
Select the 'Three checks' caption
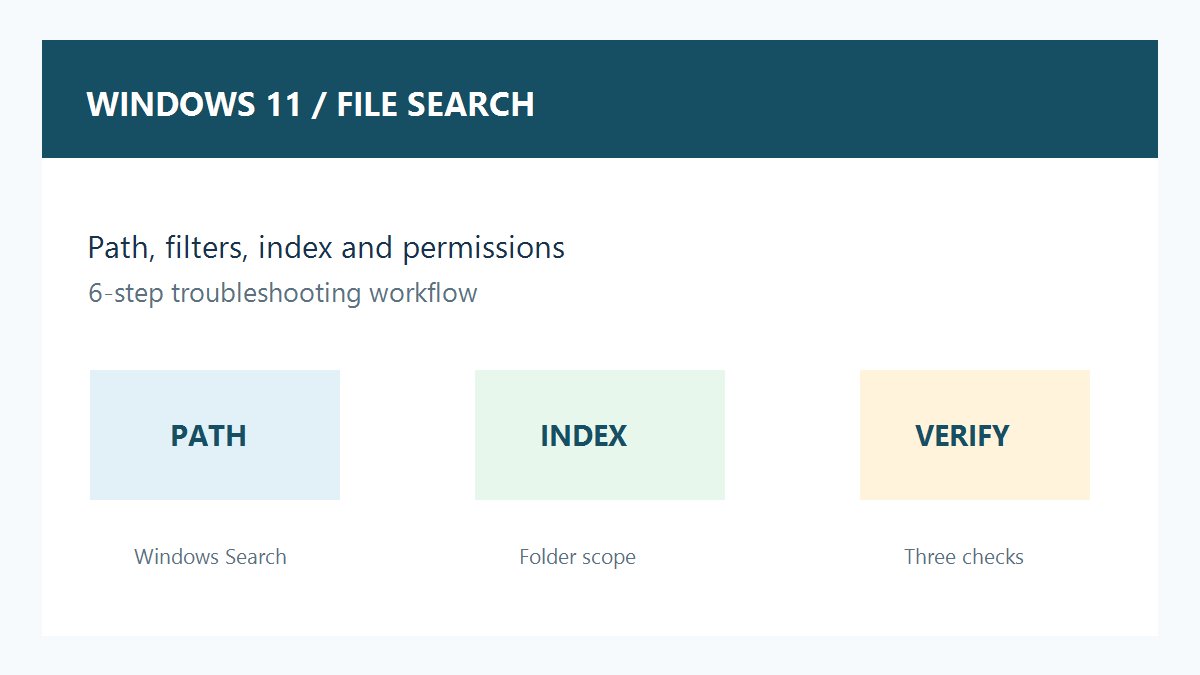(964, 557)
